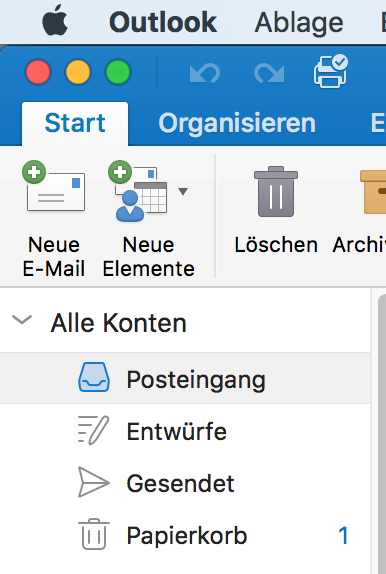Open the Neue Elemente dropdown arrow
386x574 pixels.
(x=183, y=191)
